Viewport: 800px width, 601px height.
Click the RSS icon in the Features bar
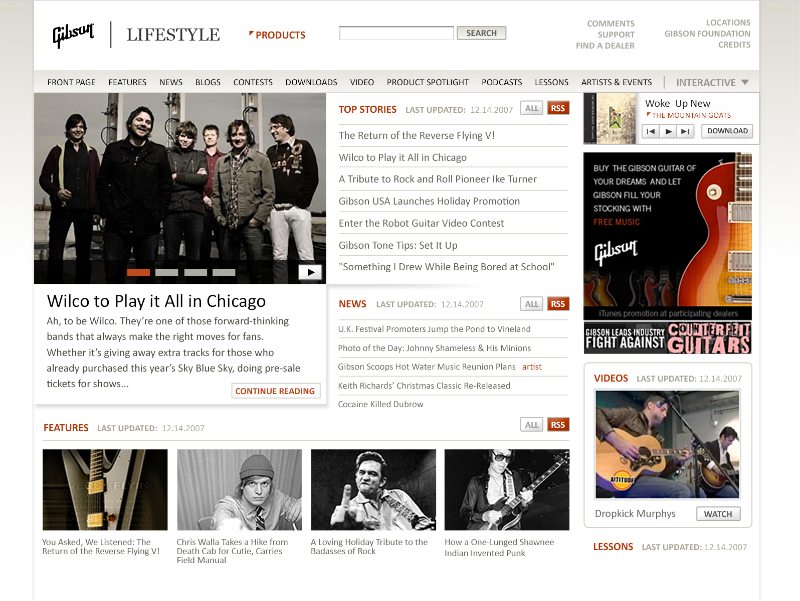[558, 424]
